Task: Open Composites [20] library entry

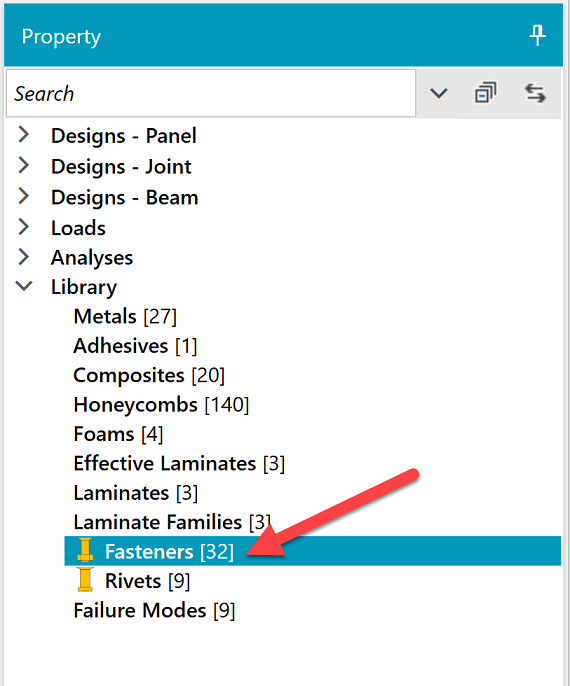Action: (149, 375)
